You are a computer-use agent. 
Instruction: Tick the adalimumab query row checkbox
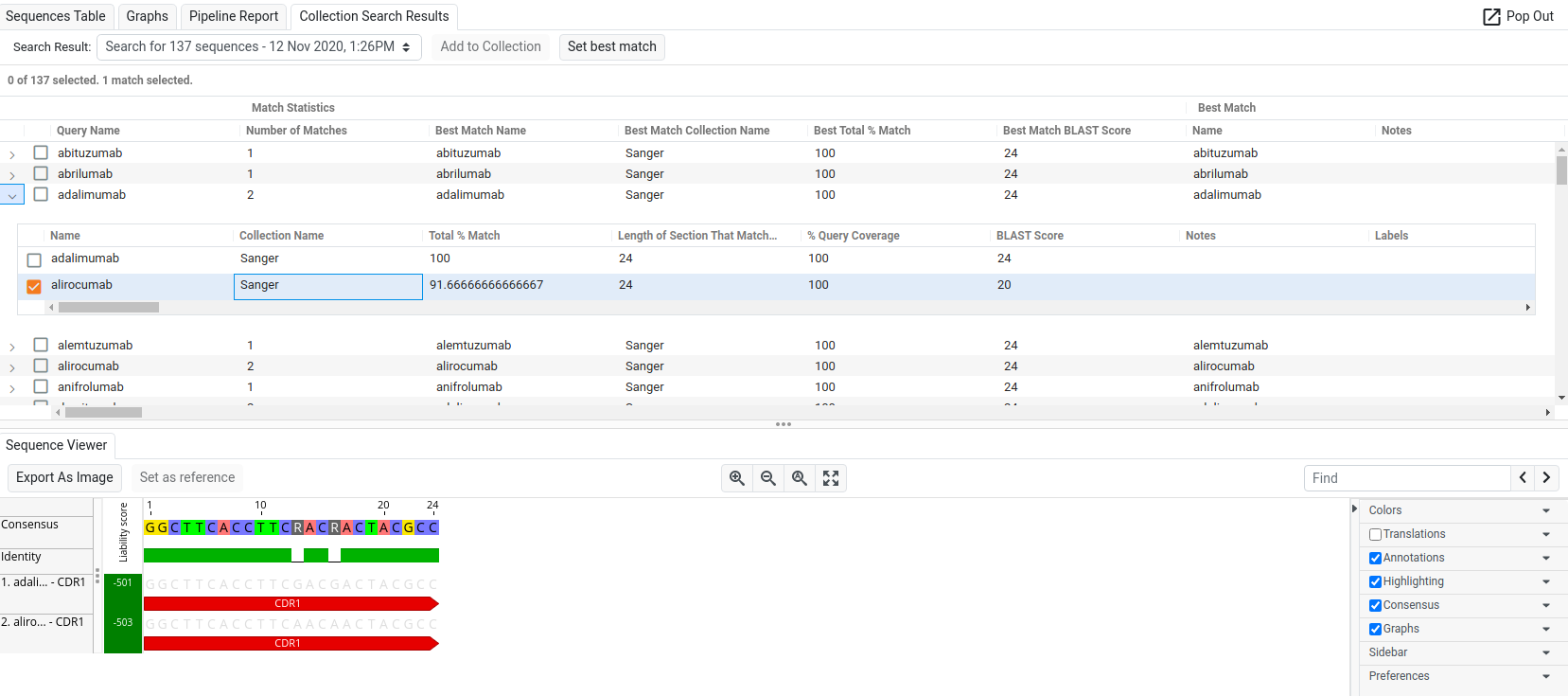coord(41,194)
